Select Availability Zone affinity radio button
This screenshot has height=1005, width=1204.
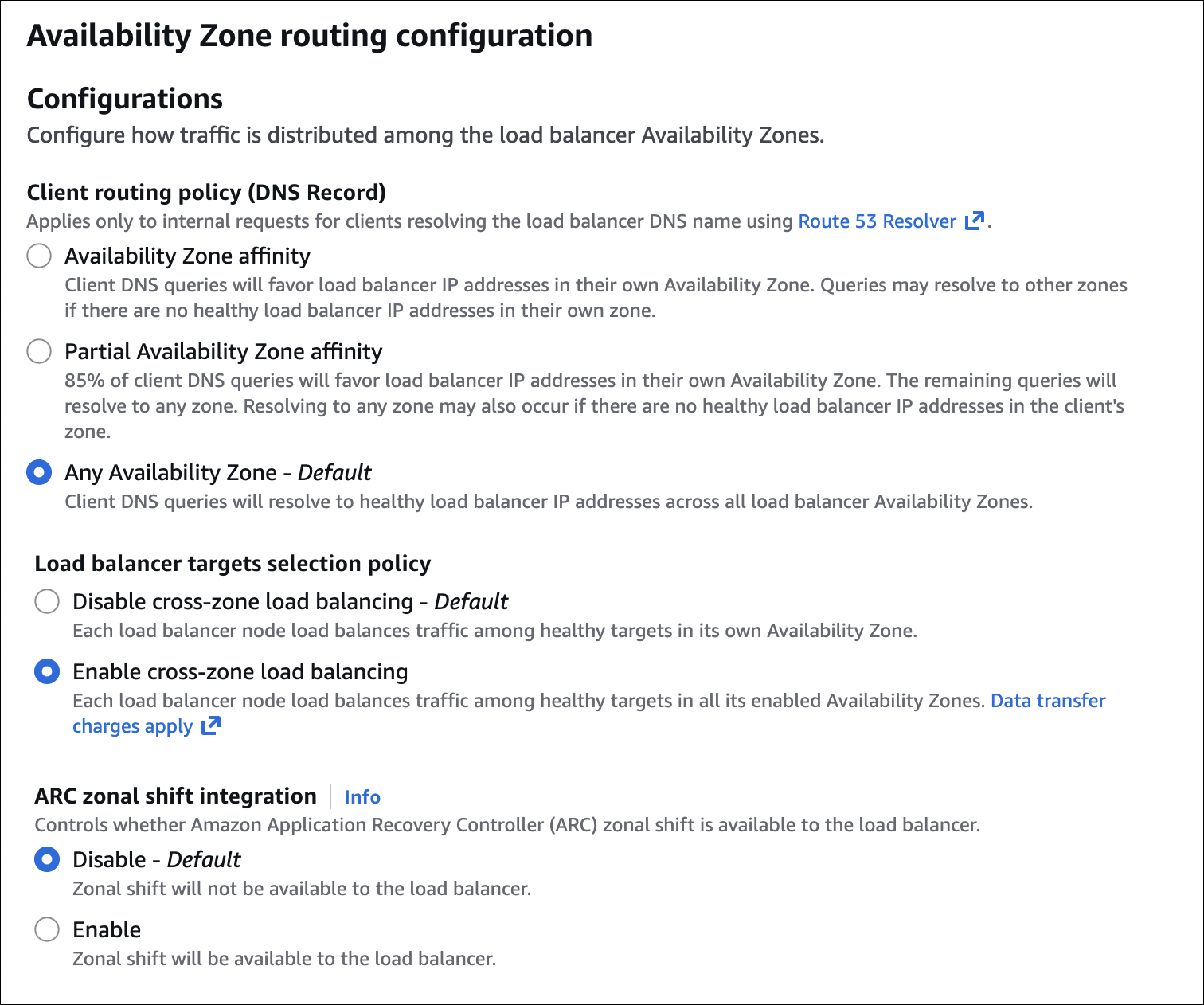point(39,256)
